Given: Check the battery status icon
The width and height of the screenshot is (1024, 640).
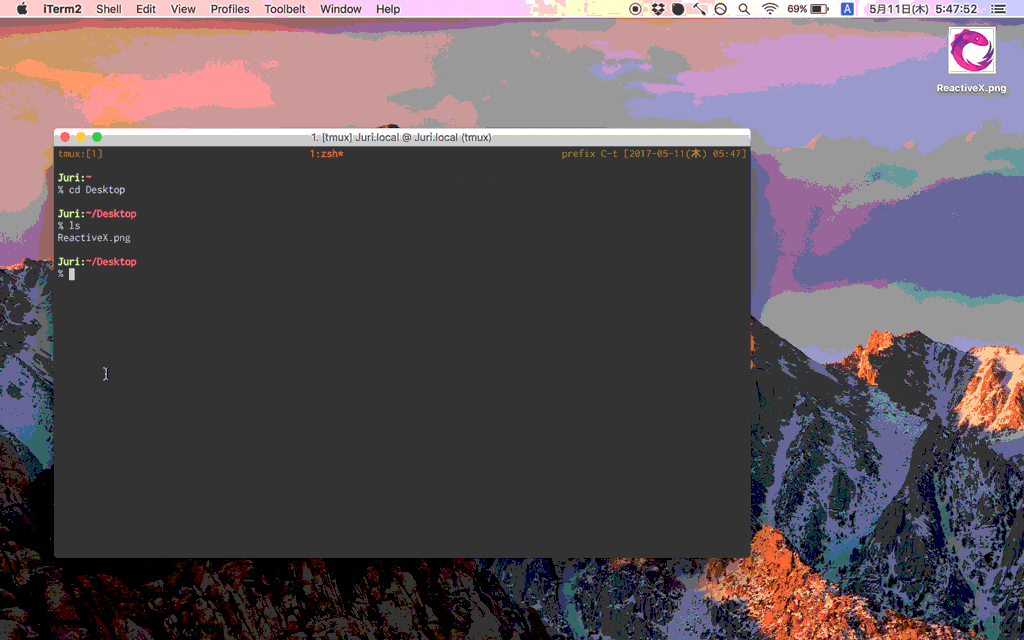Looking at the screenshot, I should click(x=819, y=9).
